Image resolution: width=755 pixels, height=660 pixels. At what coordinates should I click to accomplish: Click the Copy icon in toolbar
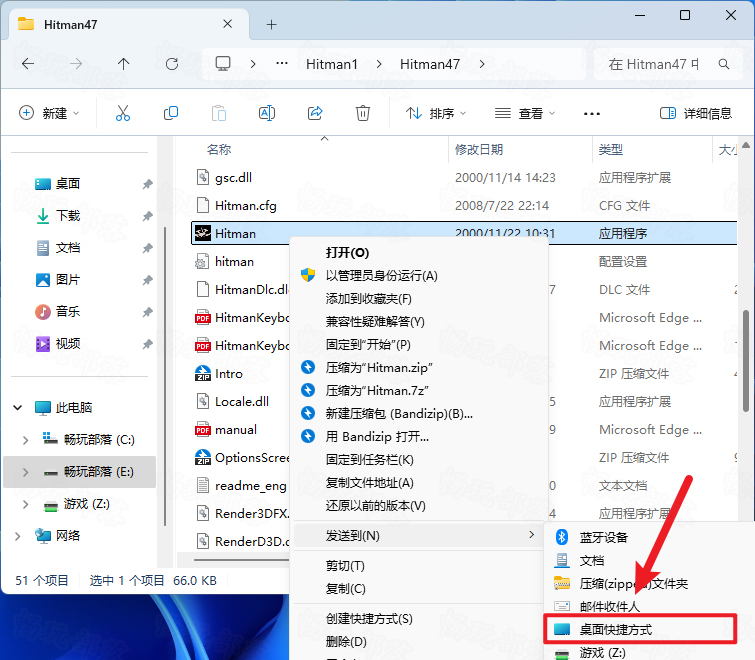tap(170, 114)
